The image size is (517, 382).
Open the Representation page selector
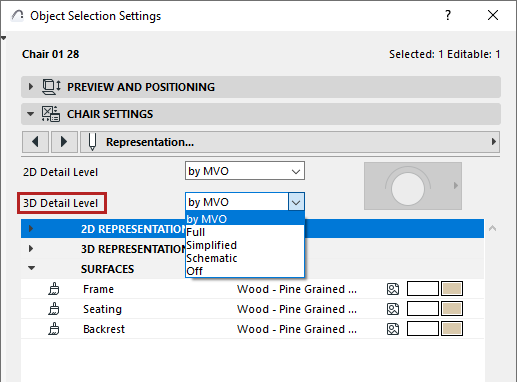[x=290, y=142]
